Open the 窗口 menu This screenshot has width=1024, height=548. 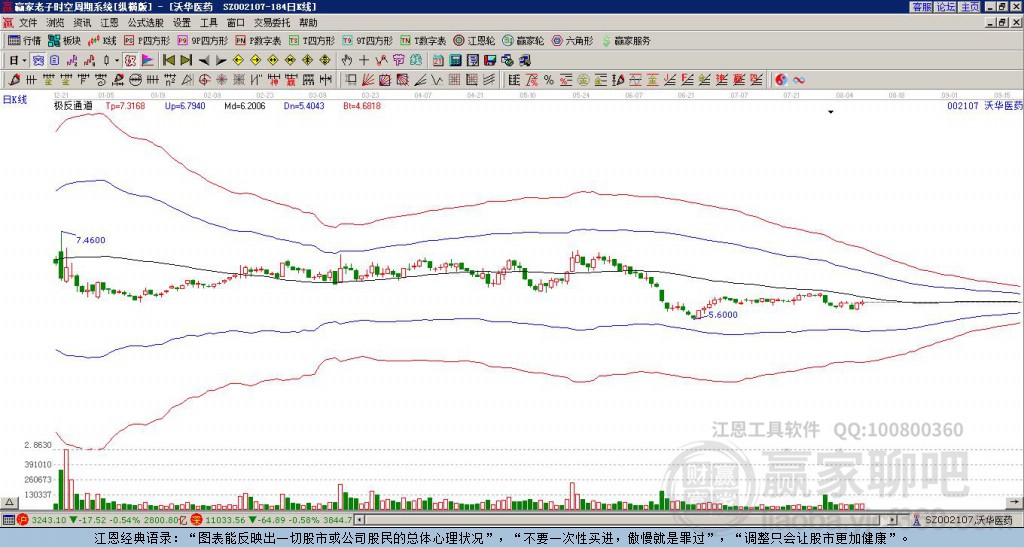click(236, 23)
